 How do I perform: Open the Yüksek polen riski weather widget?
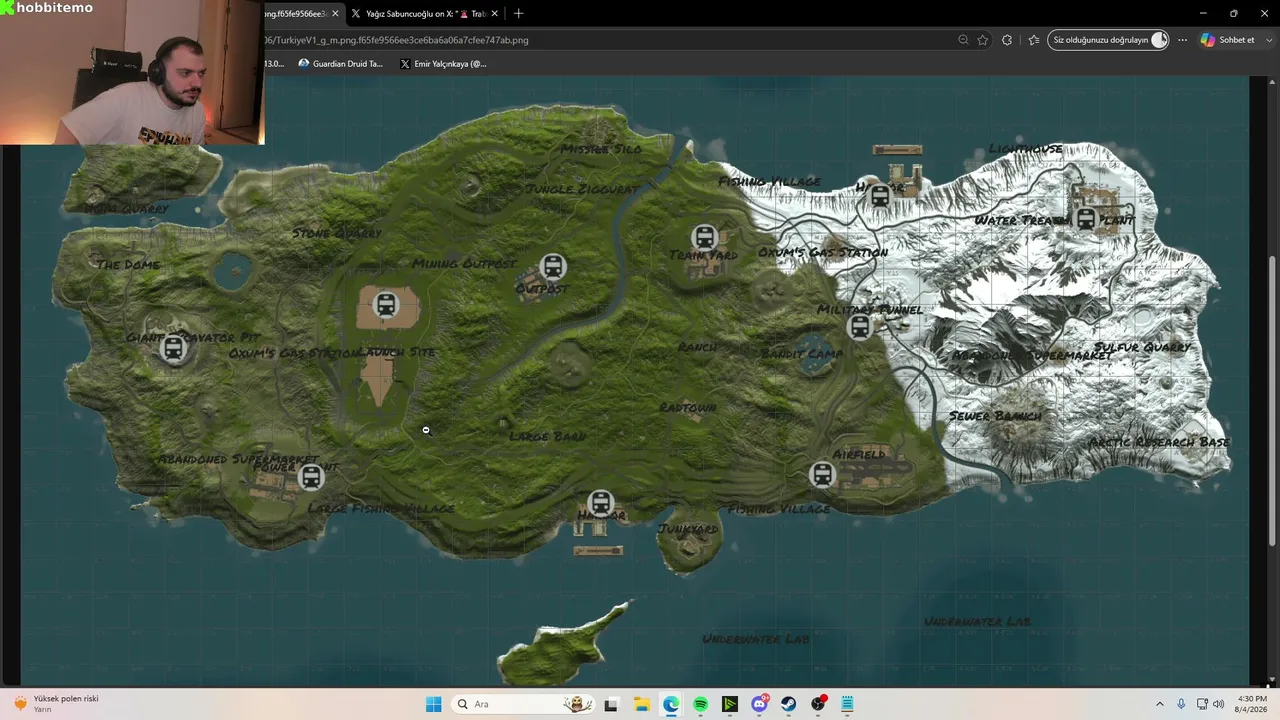coord(57,704)
